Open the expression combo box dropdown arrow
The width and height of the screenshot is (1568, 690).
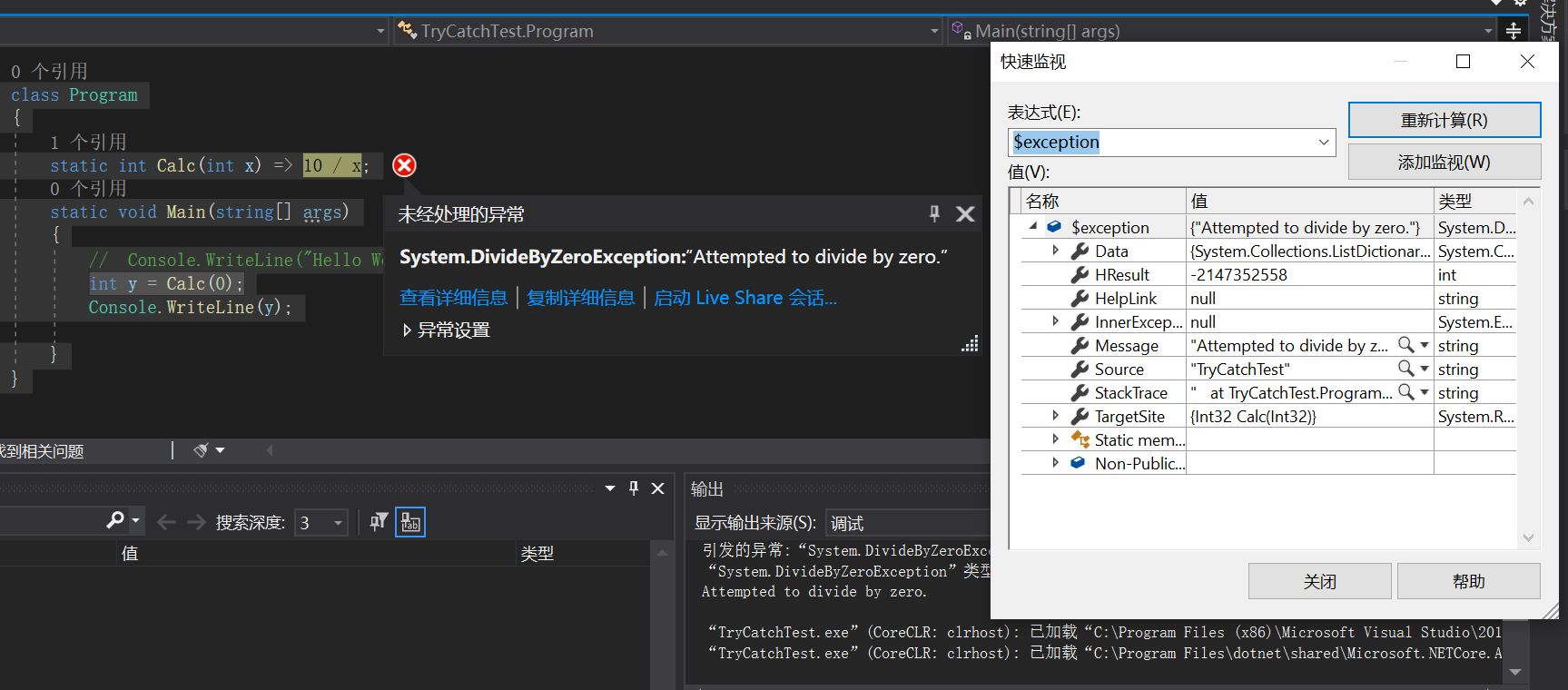(x=1324, y=143)
